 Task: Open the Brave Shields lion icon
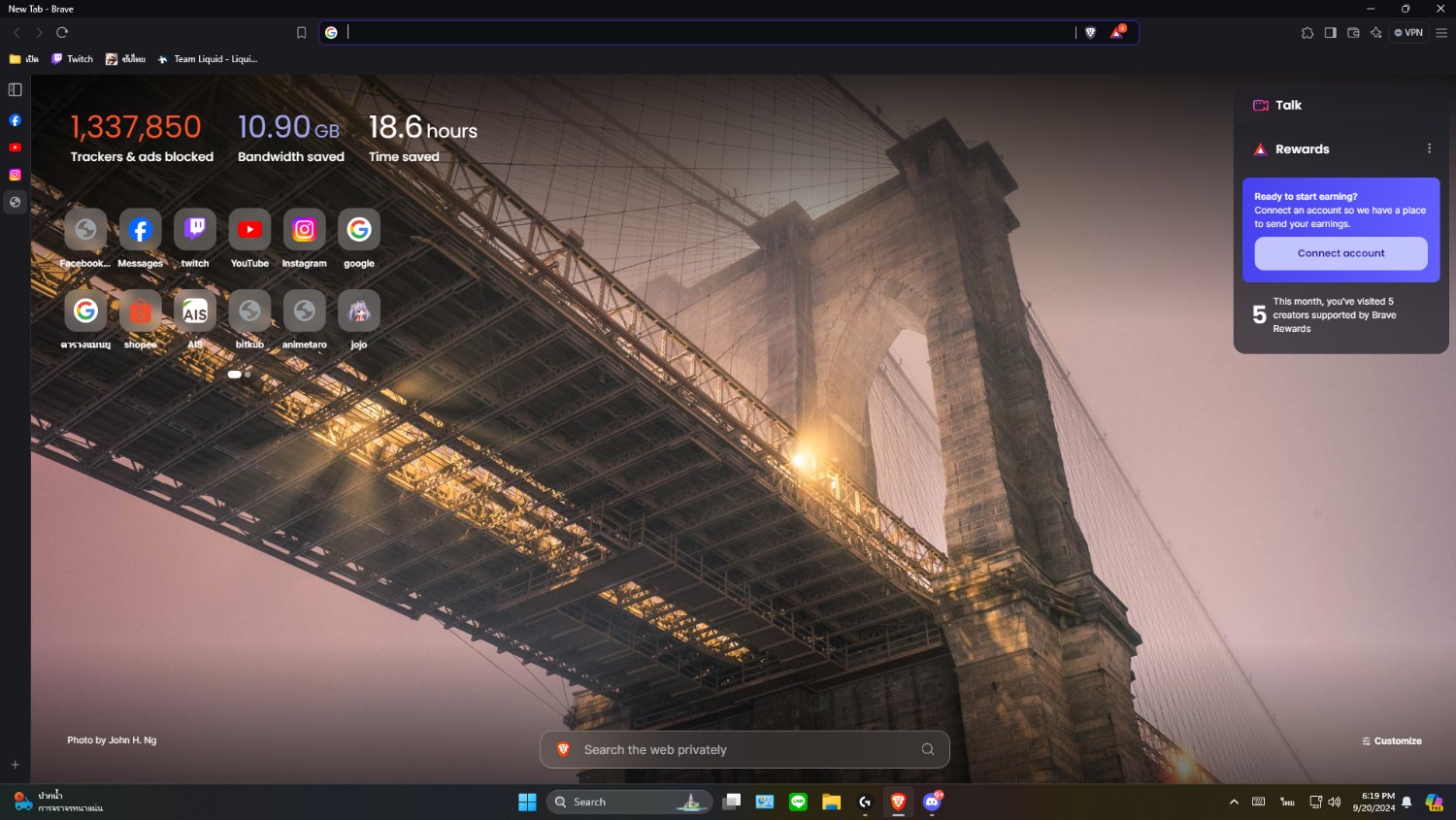(x=1090, y=33)
